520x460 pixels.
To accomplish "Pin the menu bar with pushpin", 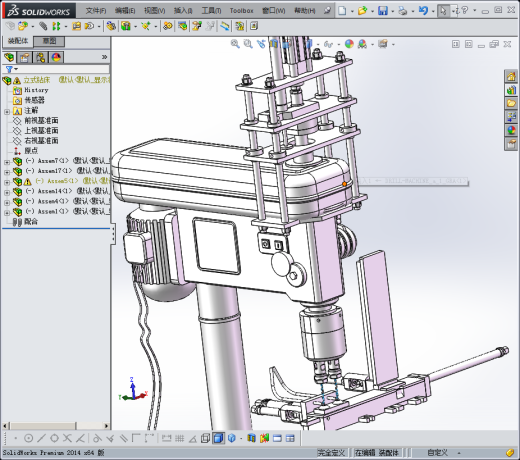I will click(x=327, y=11).
